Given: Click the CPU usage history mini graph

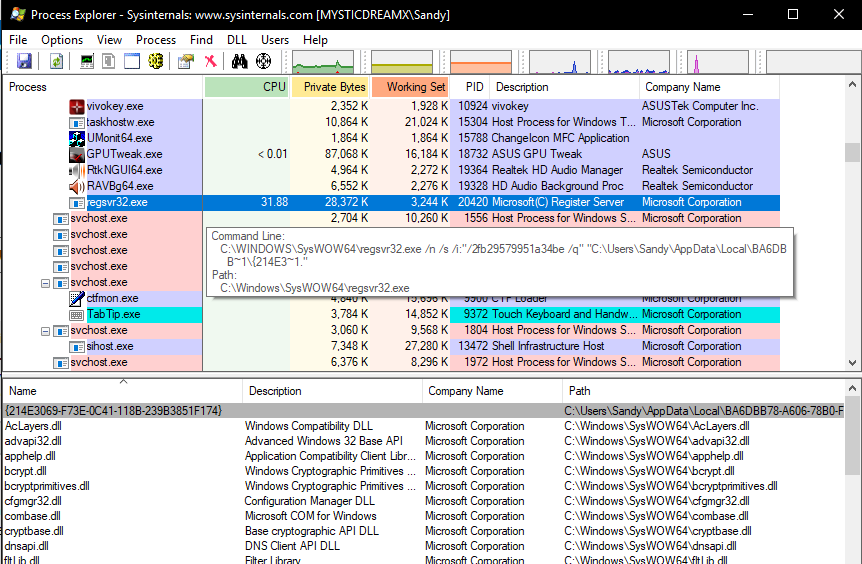Looking at the screenshot, I should 323,62.
